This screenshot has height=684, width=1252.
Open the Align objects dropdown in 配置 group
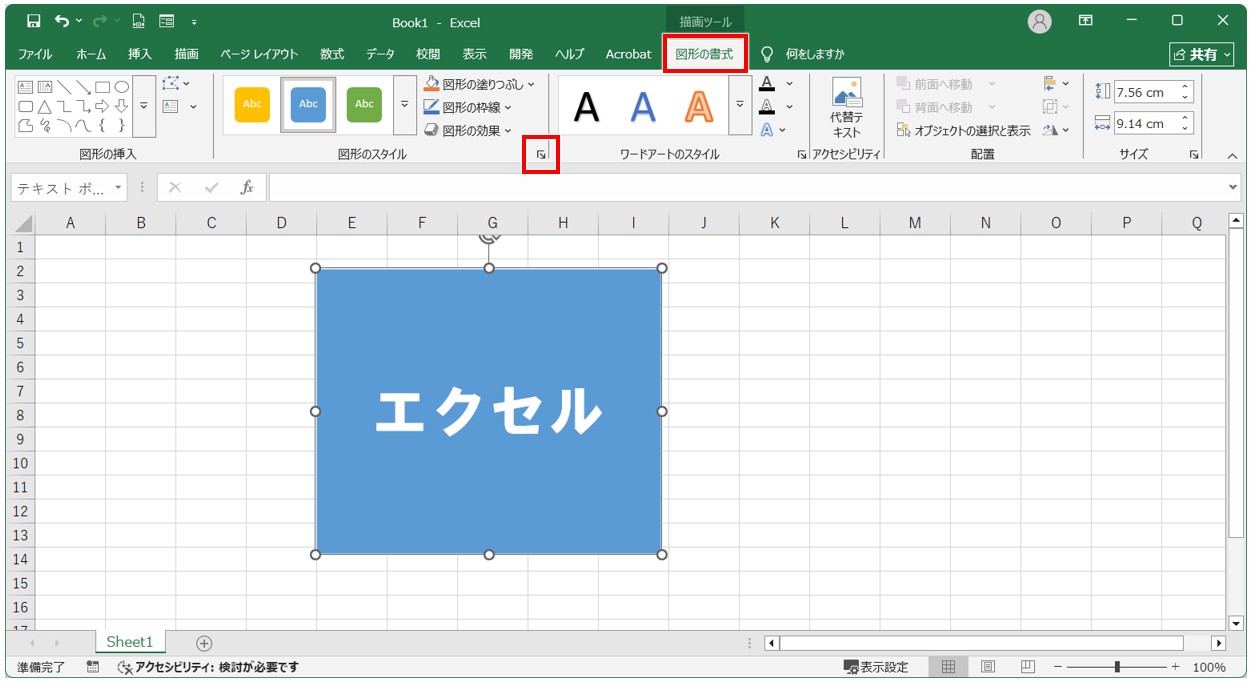[x=1056, y=84]
